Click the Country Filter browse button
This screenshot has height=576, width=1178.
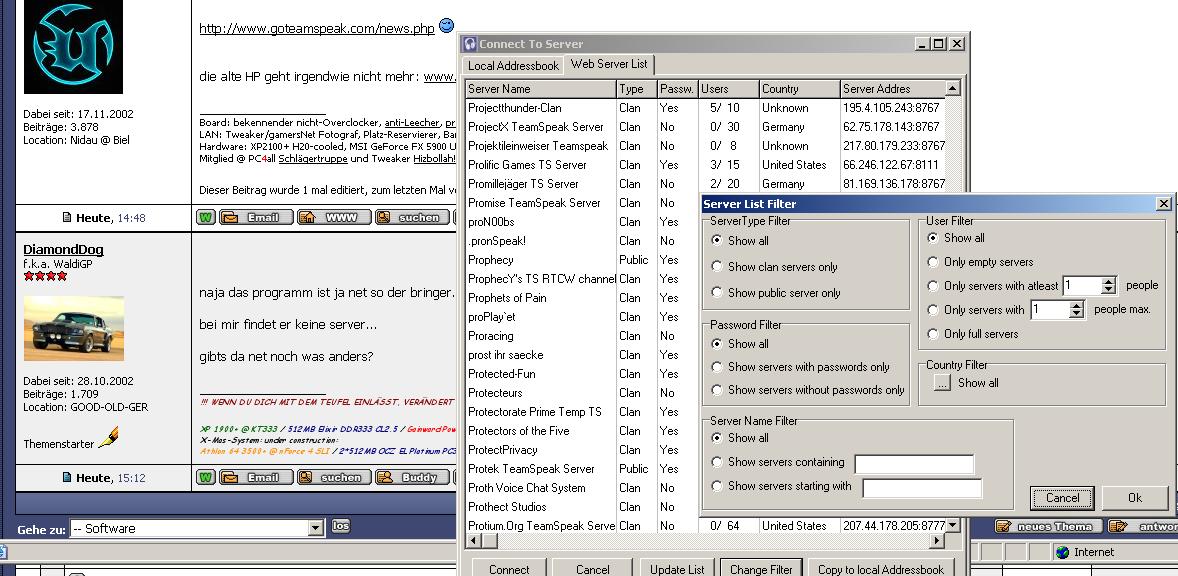click(x=941, y=383)
